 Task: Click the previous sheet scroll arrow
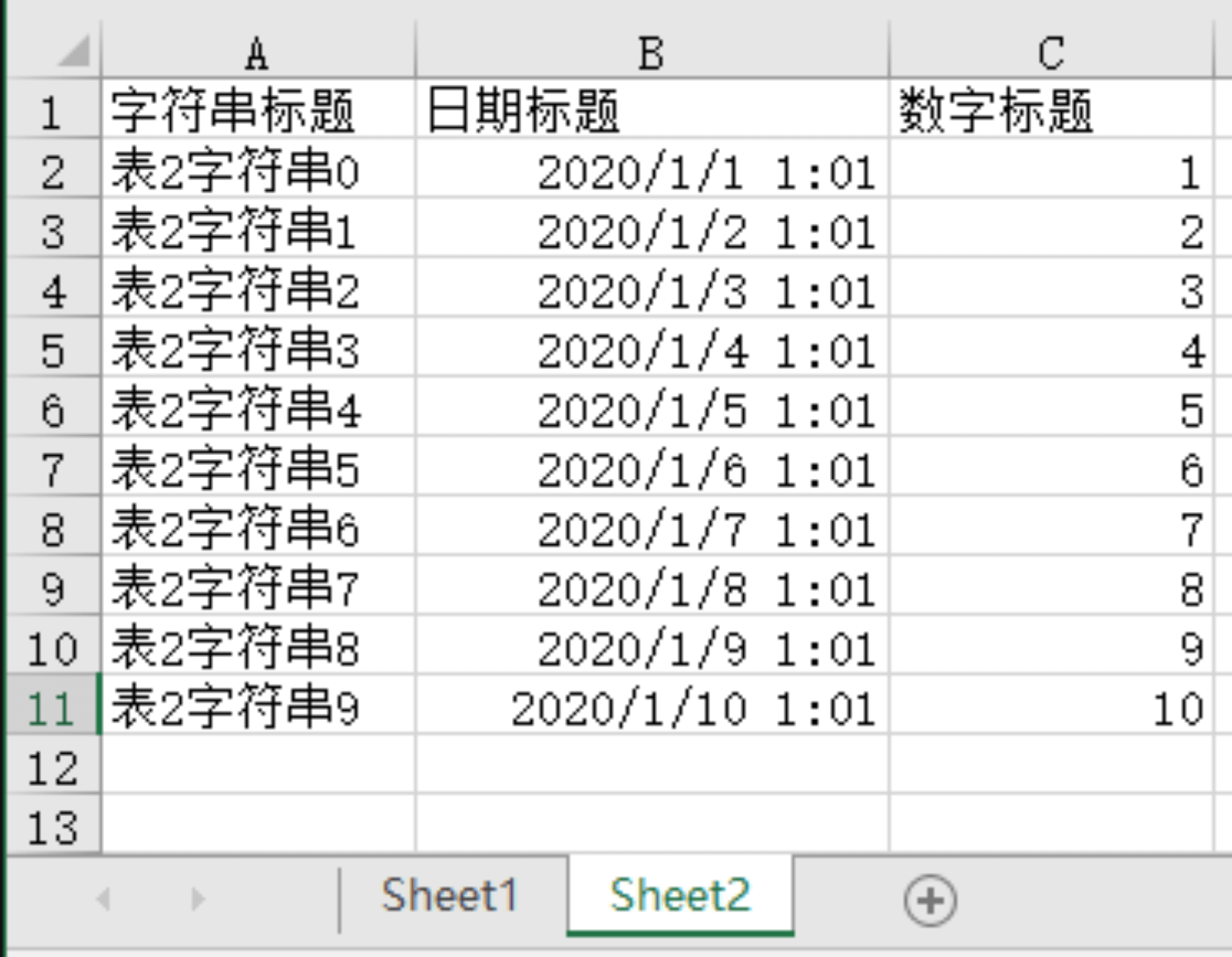point(104,898)
